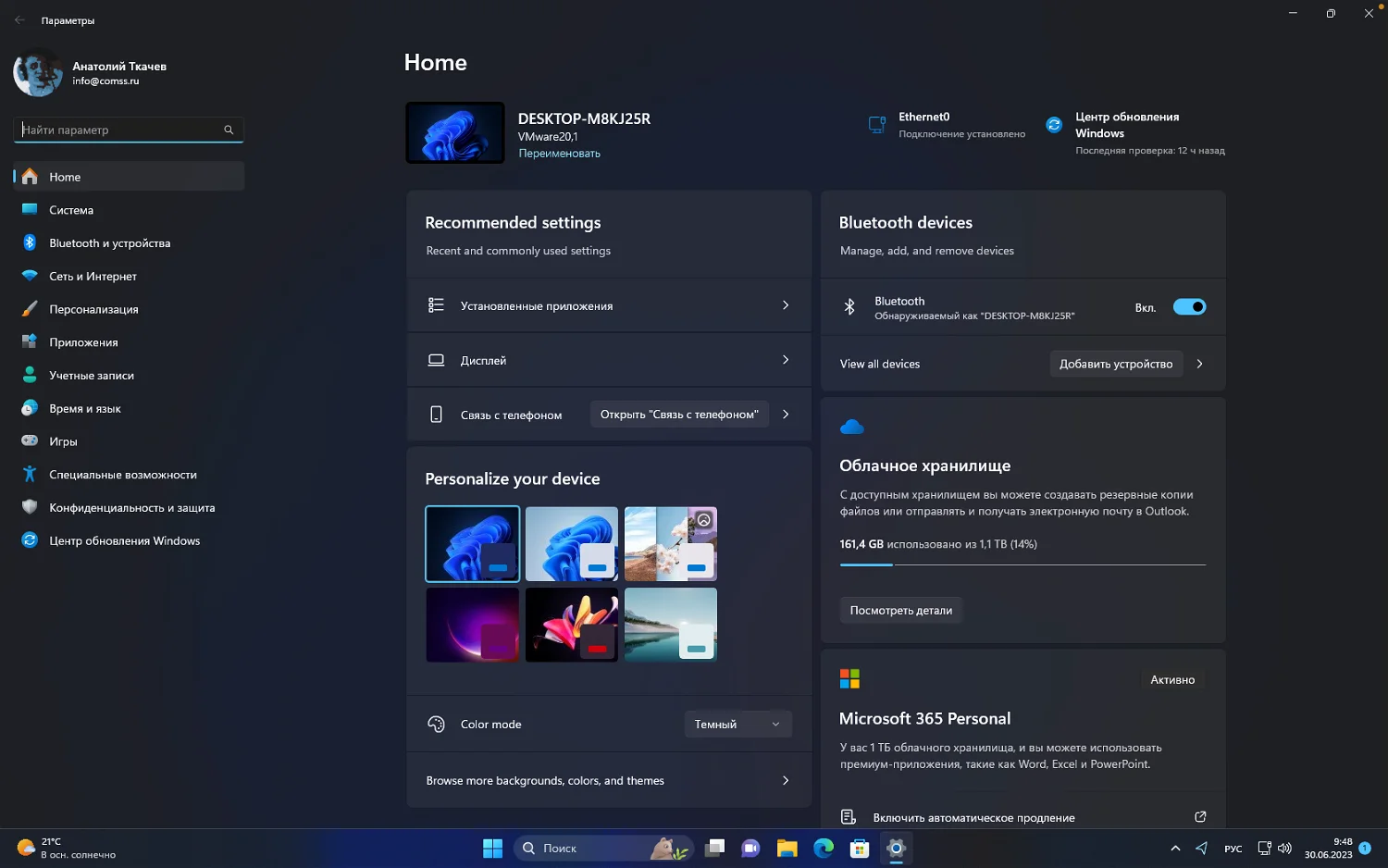Open the Персонализация section in sidebar
1388x868 pixels.
[93, 309]
